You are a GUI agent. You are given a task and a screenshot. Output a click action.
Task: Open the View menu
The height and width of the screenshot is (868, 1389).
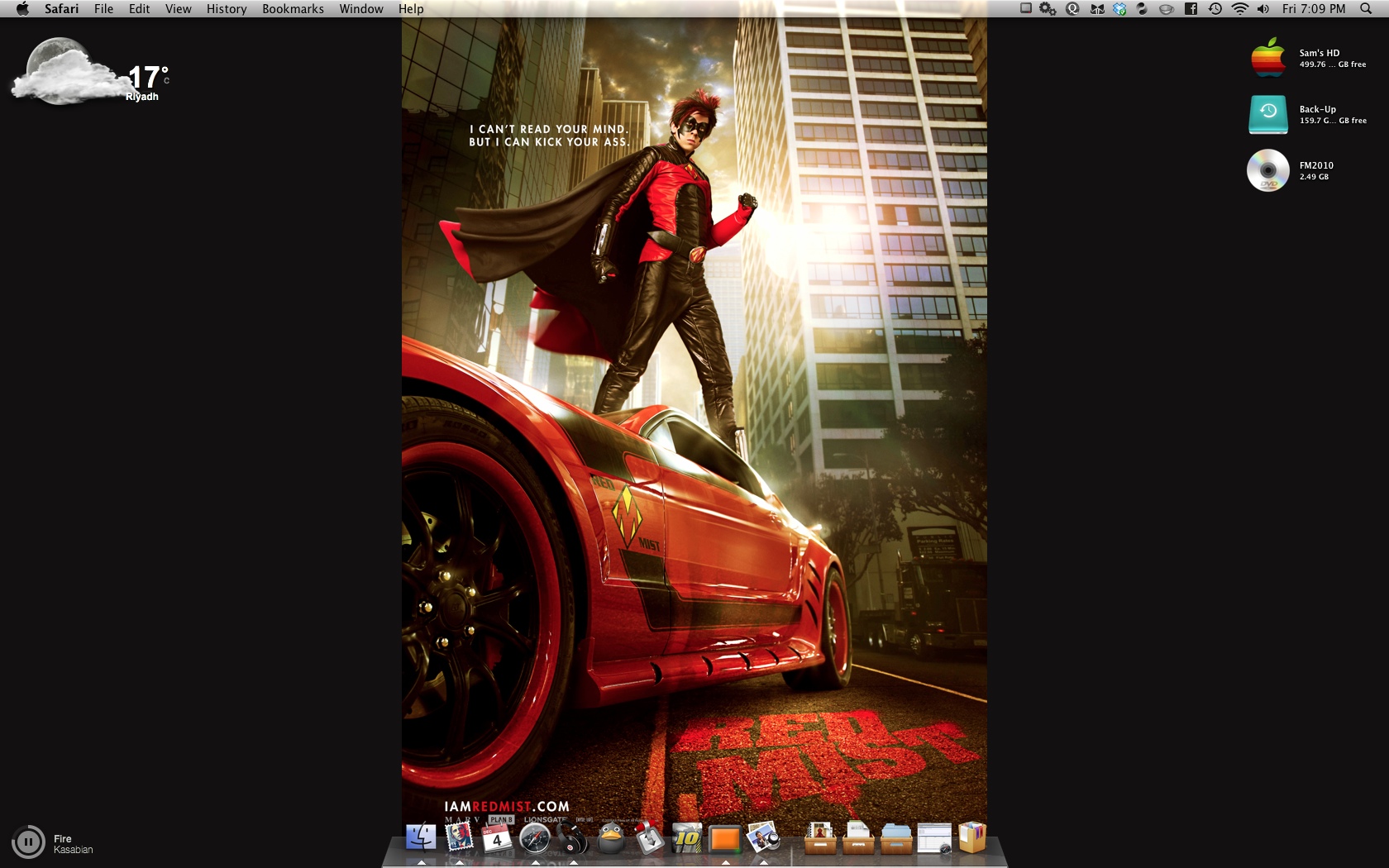178,9
